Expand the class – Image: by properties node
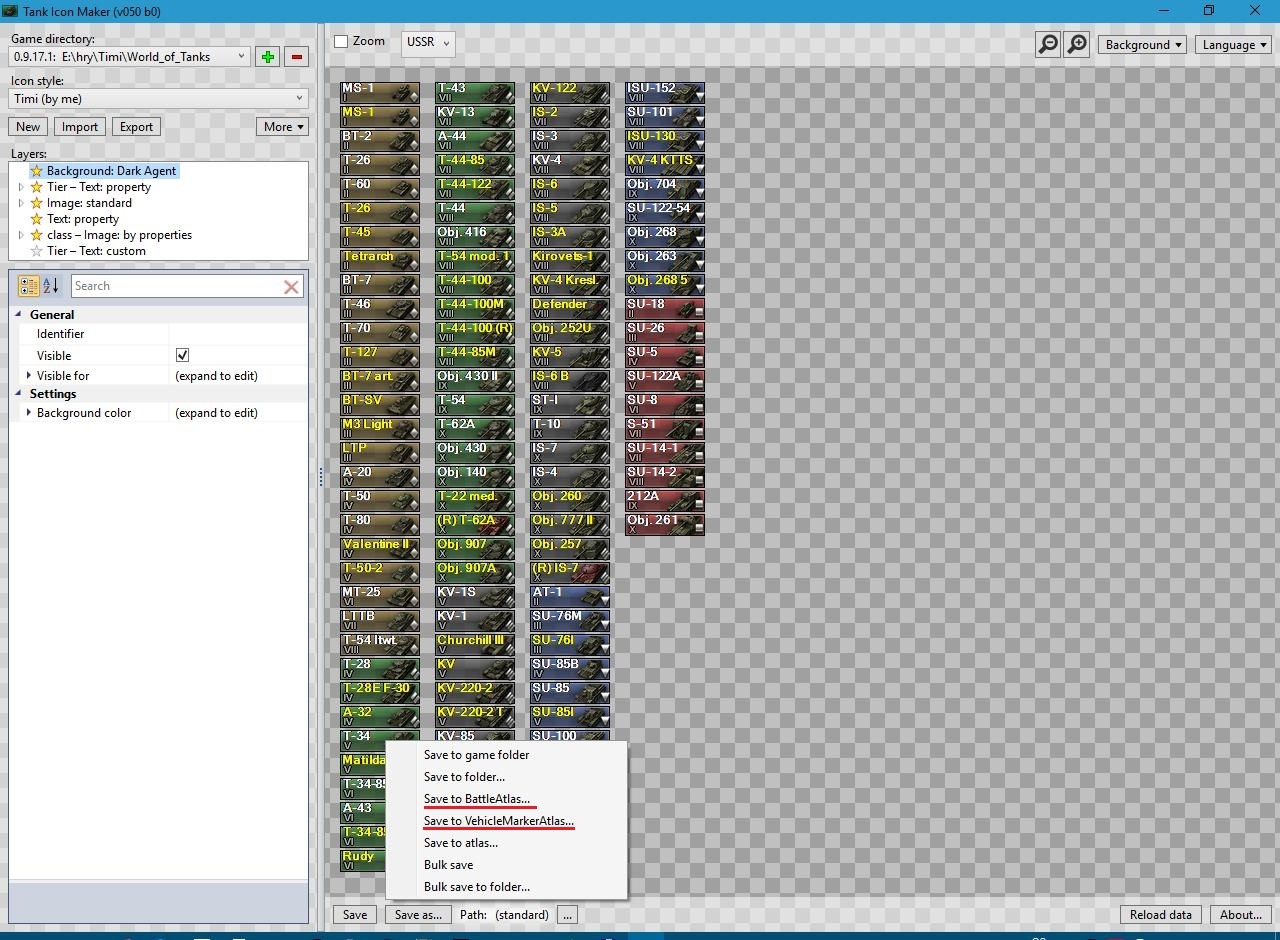The image size is (1280, 940). pos(21,235)
